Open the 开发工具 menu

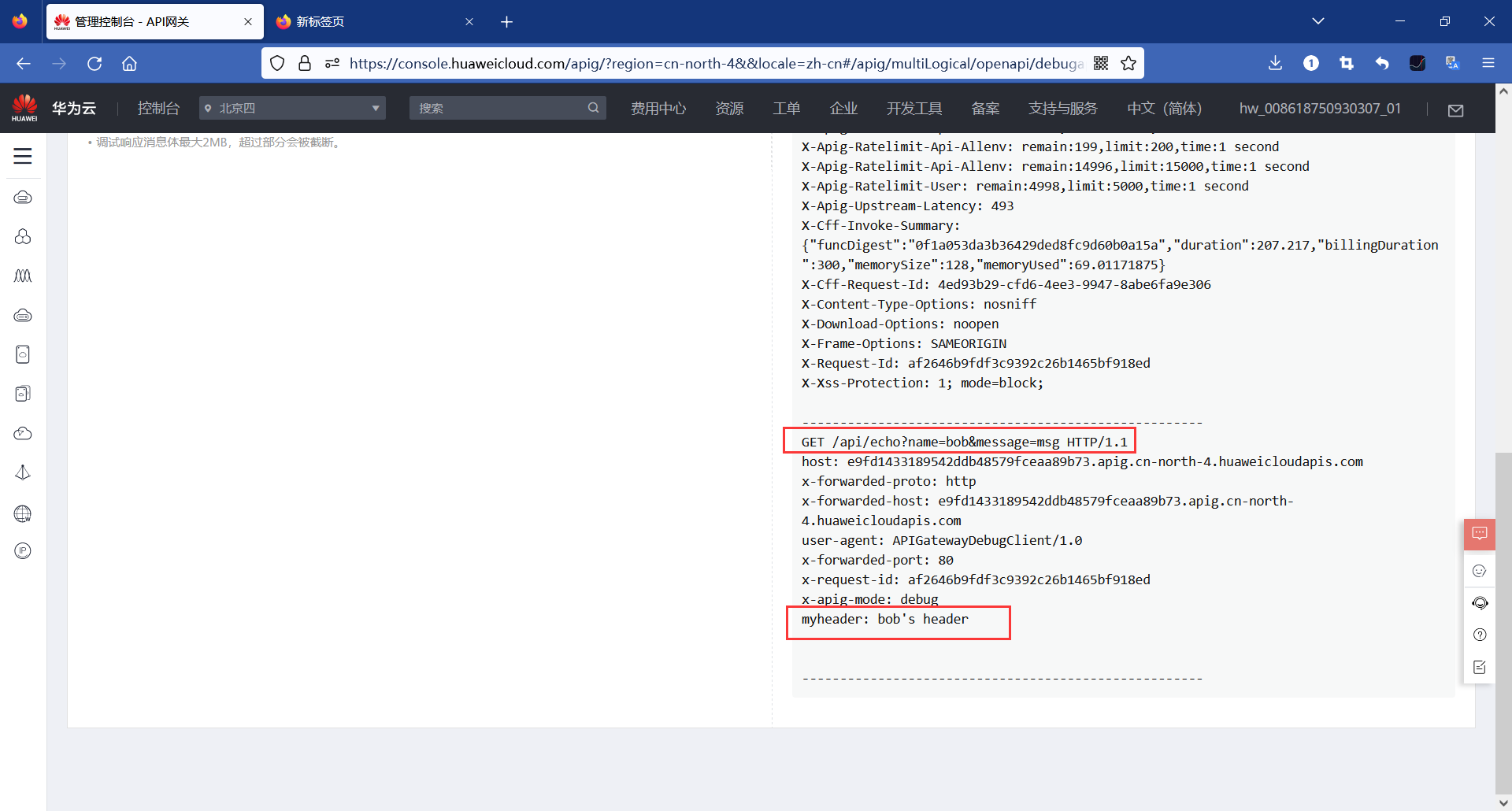pyautogui.click(x=914, y=108)
